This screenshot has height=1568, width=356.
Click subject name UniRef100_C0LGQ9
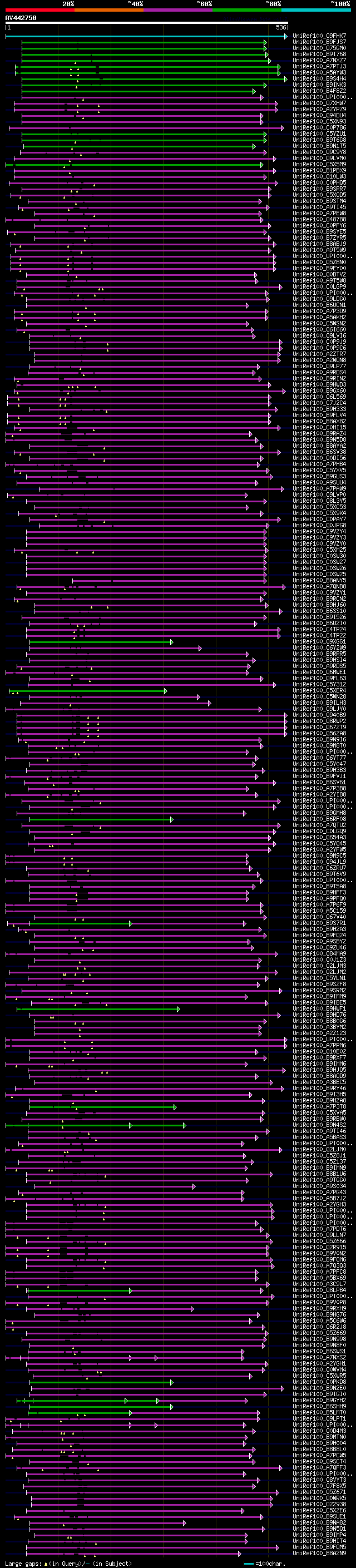coord(319,832)
